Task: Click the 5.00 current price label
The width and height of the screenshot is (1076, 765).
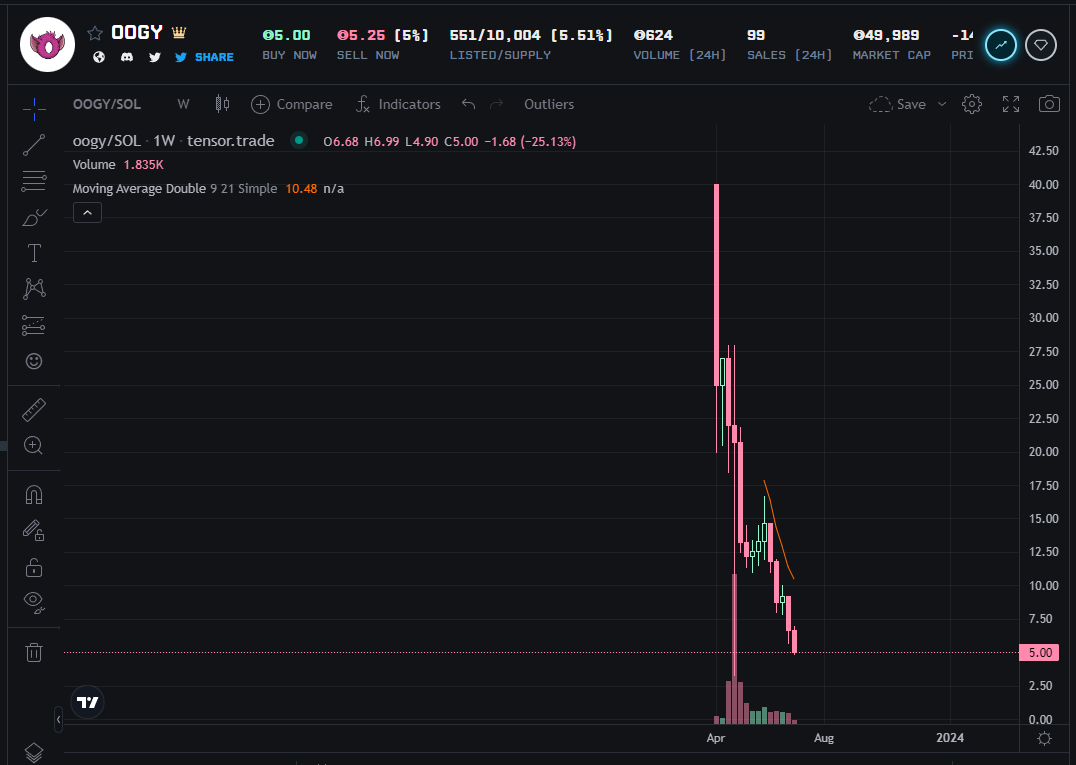Action: 1040,652
